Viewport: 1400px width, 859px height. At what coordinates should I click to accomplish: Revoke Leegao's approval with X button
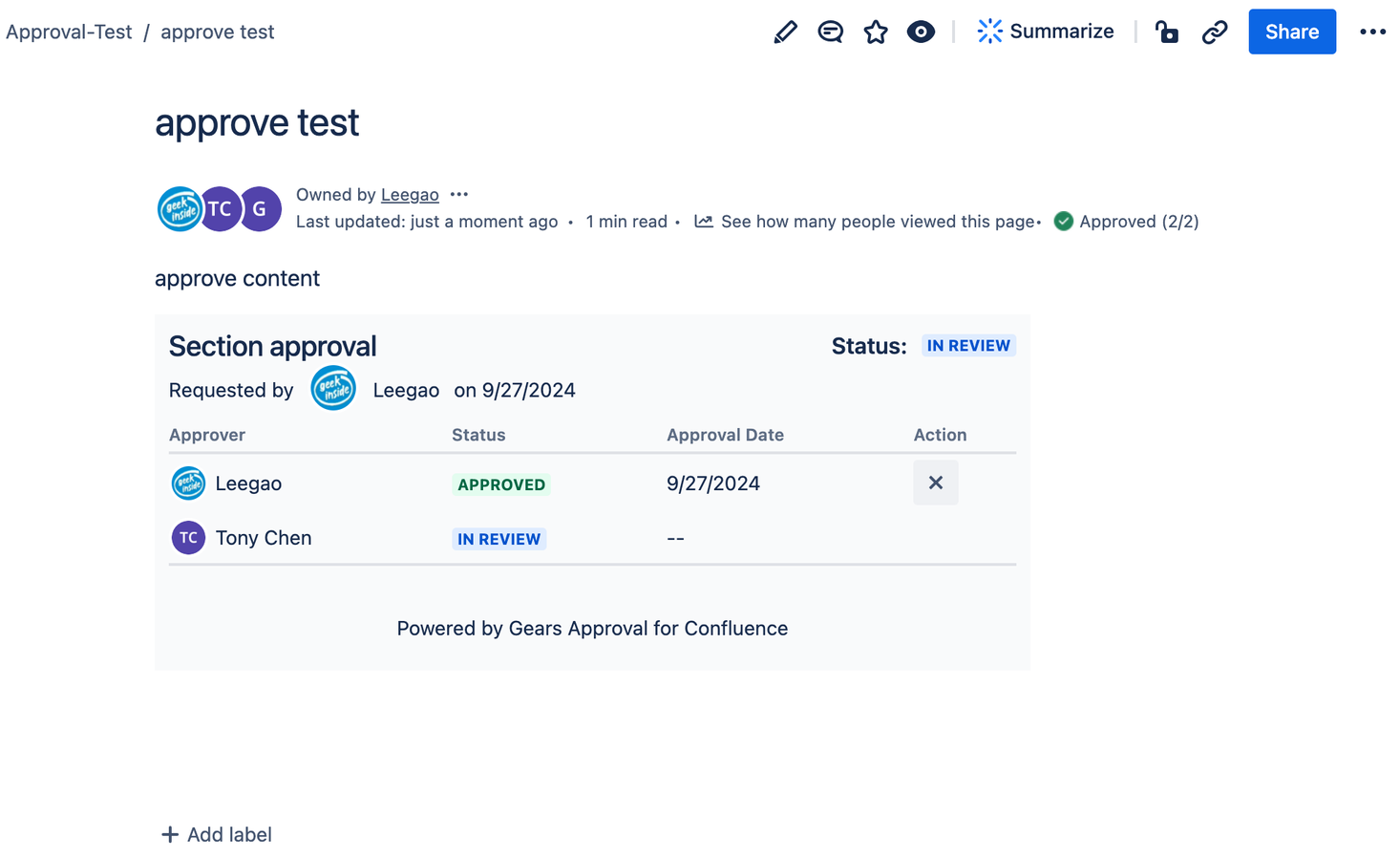click(x=936, y=483)
